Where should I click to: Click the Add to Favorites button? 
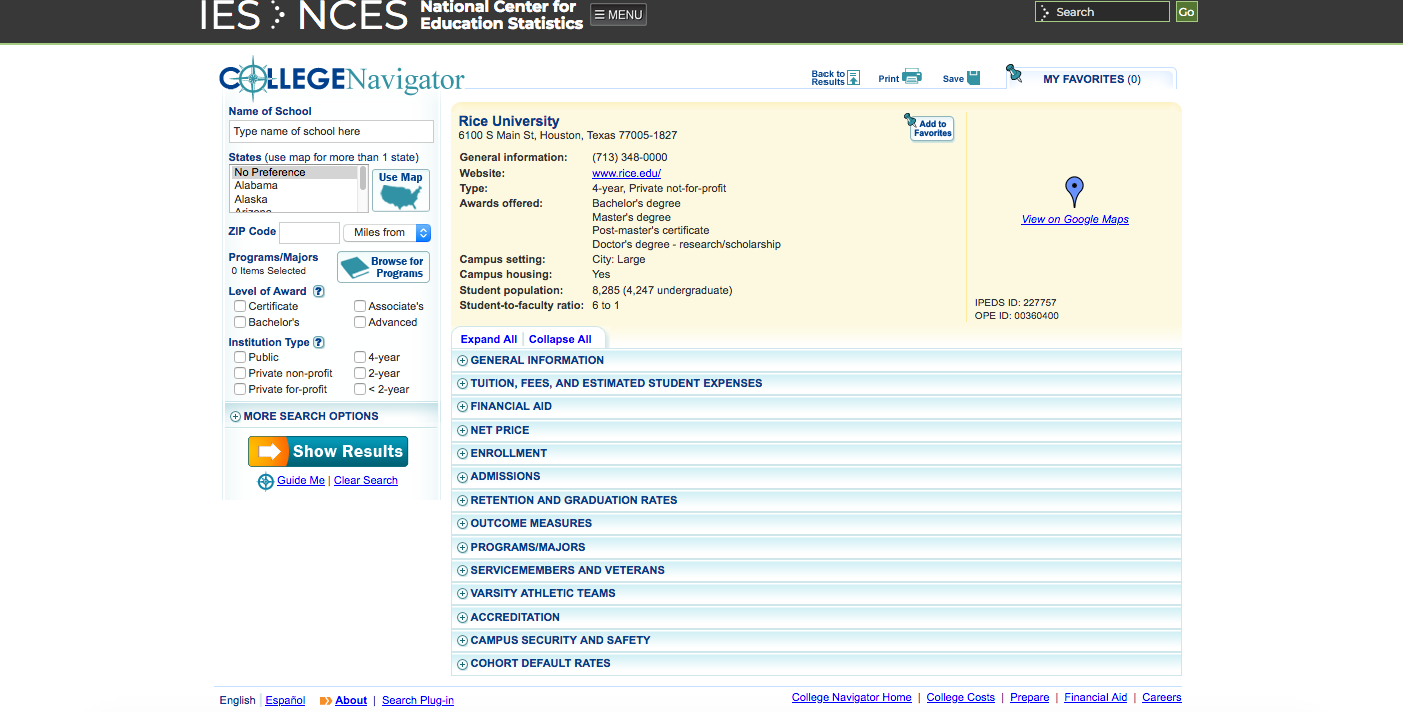(931, 127)
